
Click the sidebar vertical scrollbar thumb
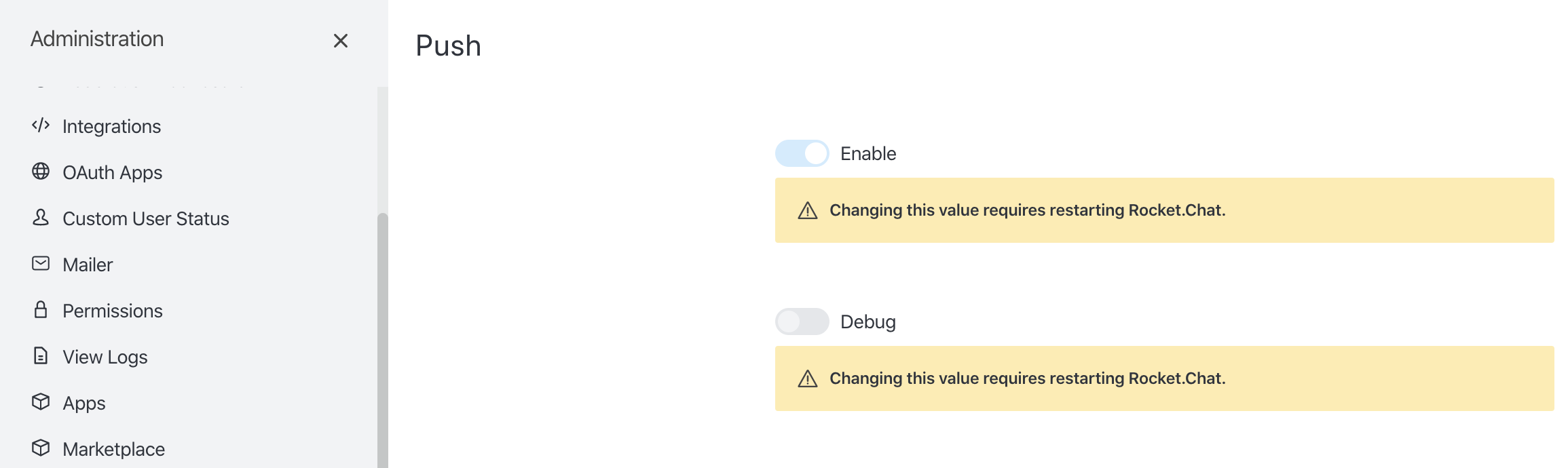click(383, 339)
